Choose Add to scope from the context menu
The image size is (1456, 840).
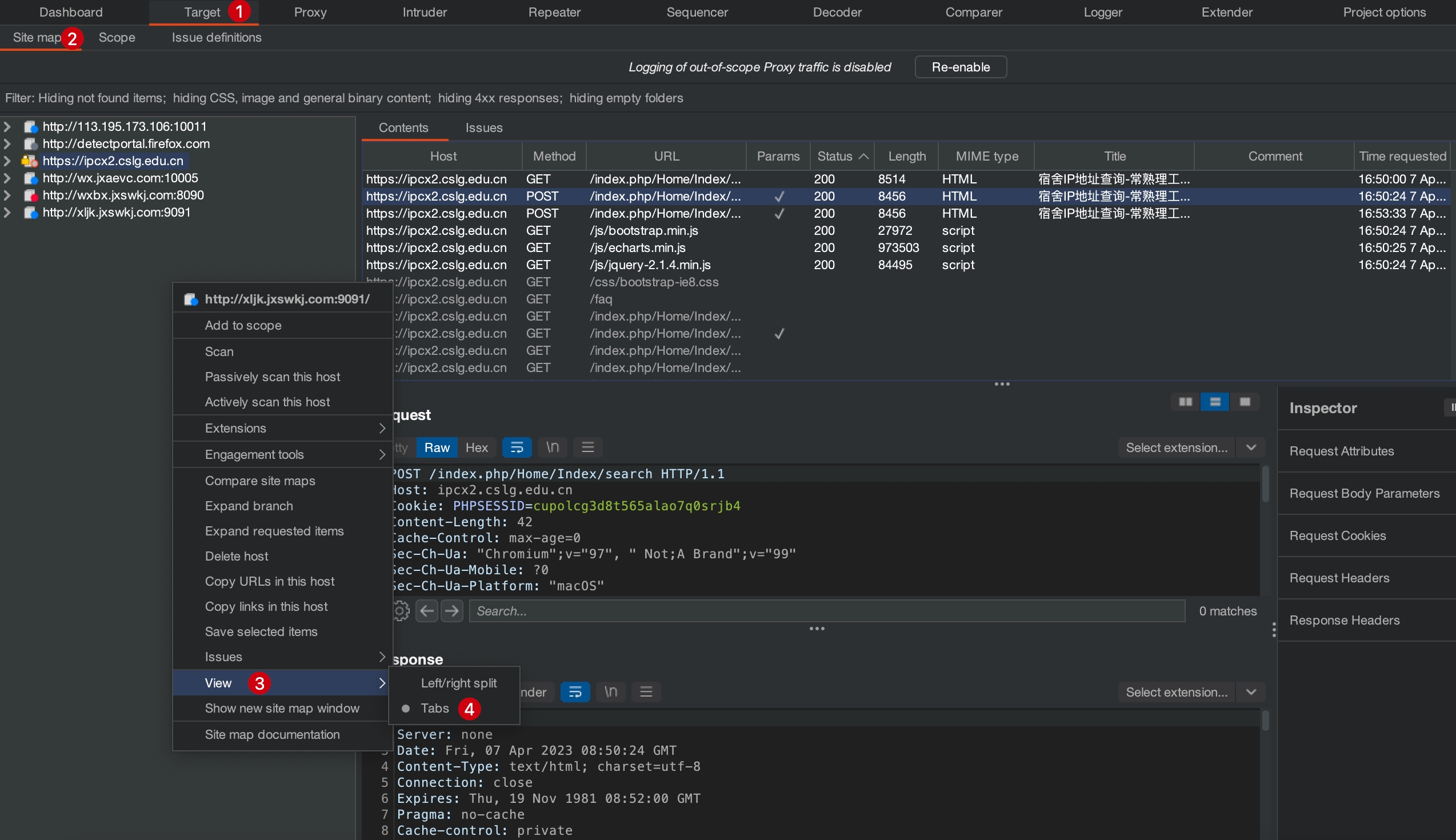243,325
